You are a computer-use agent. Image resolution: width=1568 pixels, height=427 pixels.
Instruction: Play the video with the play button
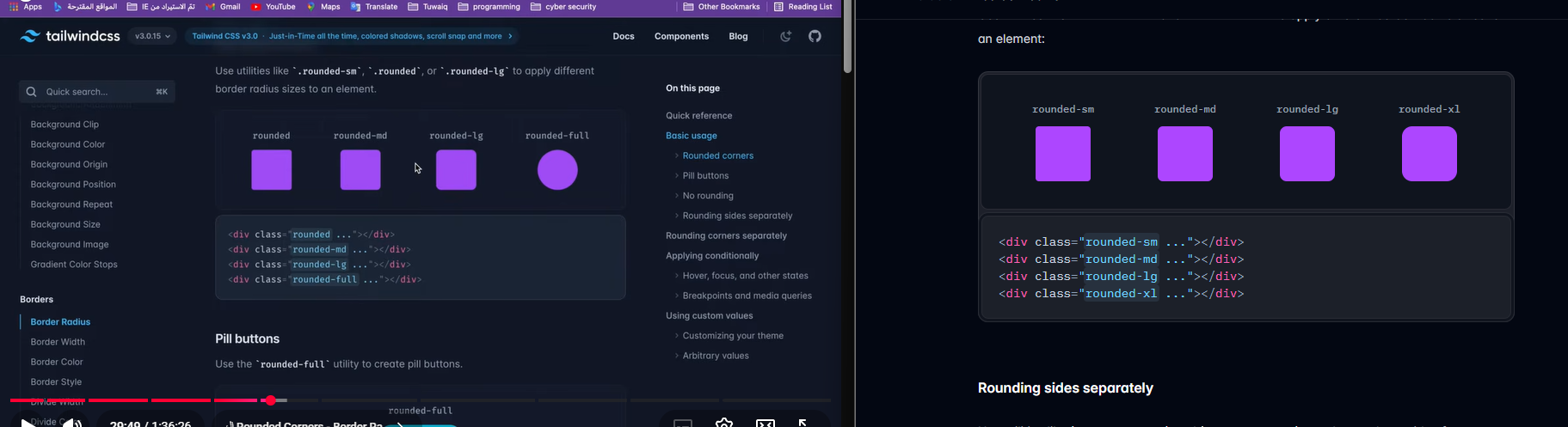tap(28, 422)
